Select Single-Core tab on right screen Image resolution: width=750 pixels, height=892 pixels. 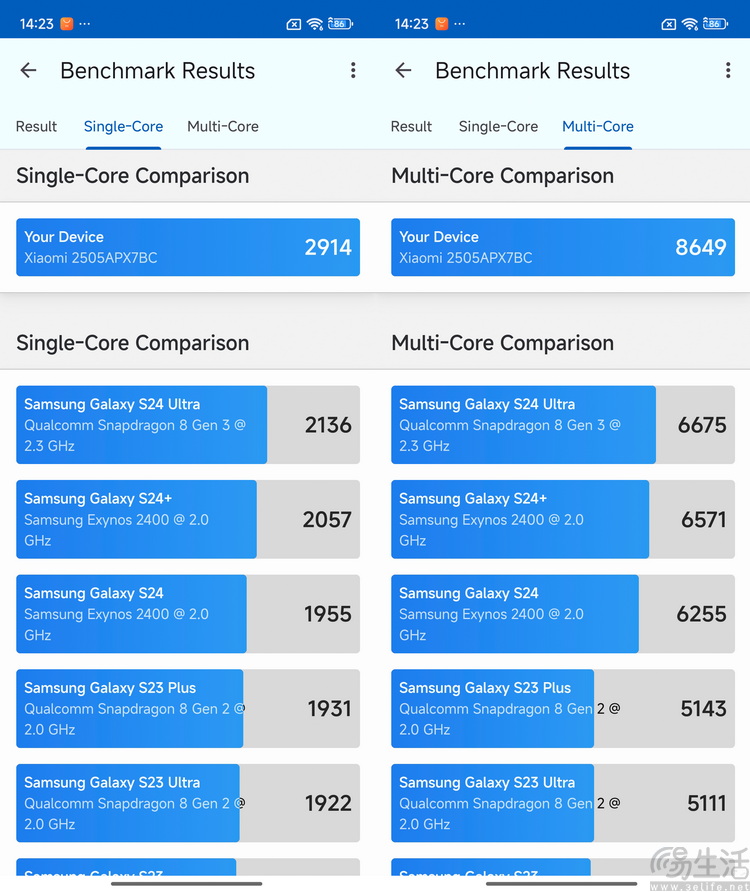498,126
